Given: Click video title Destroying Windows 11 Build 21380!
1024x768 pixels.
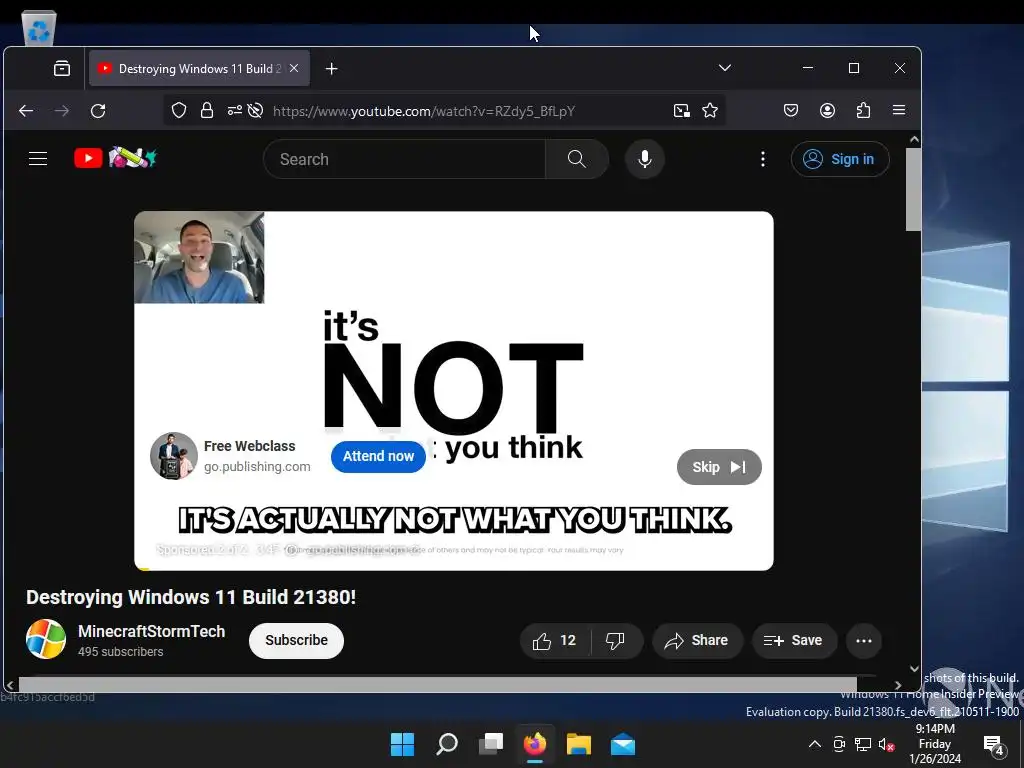Looking at the screenshot, I should coord(191,597).
